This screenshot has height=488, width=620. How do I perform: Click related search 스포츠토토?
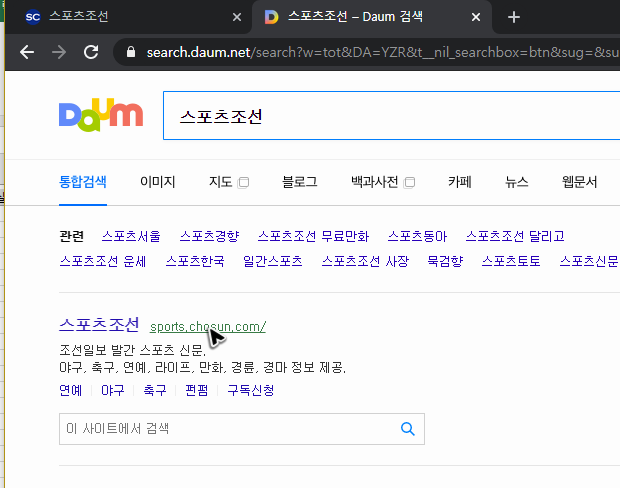pos(511,261)
